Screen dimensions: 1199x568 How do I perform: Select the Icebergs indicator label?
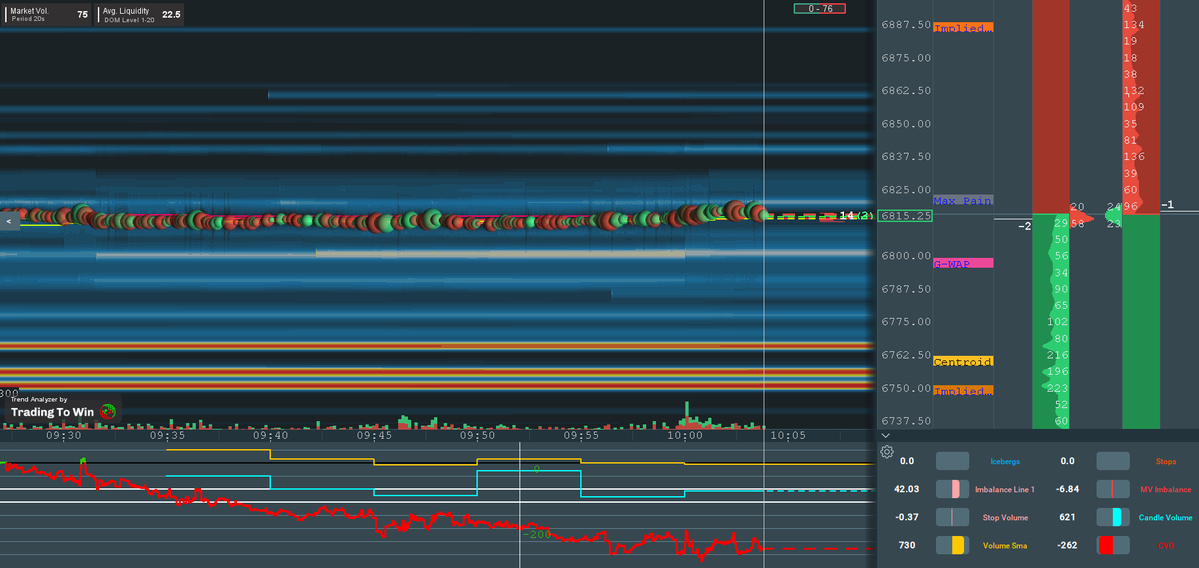pyautogui.click(x=1005, y=462)
